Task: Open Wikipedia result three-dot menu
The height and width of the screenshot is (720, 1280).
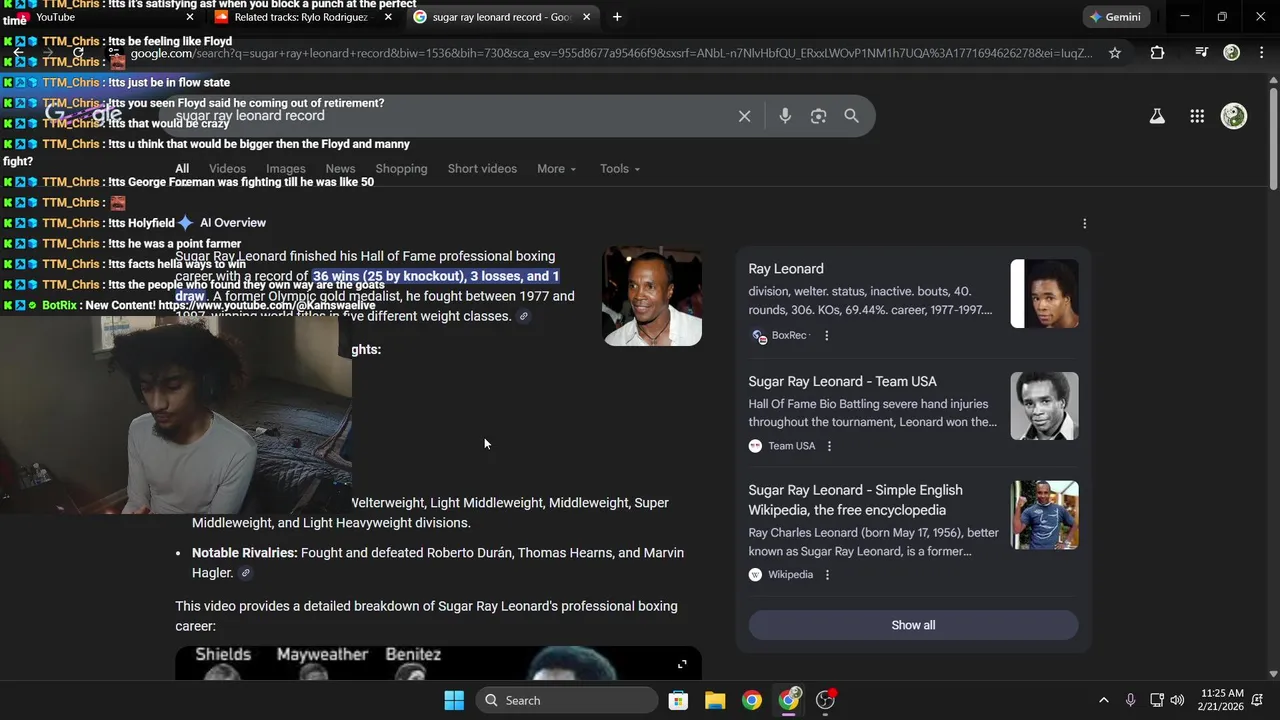Action: tap(827, 575)
